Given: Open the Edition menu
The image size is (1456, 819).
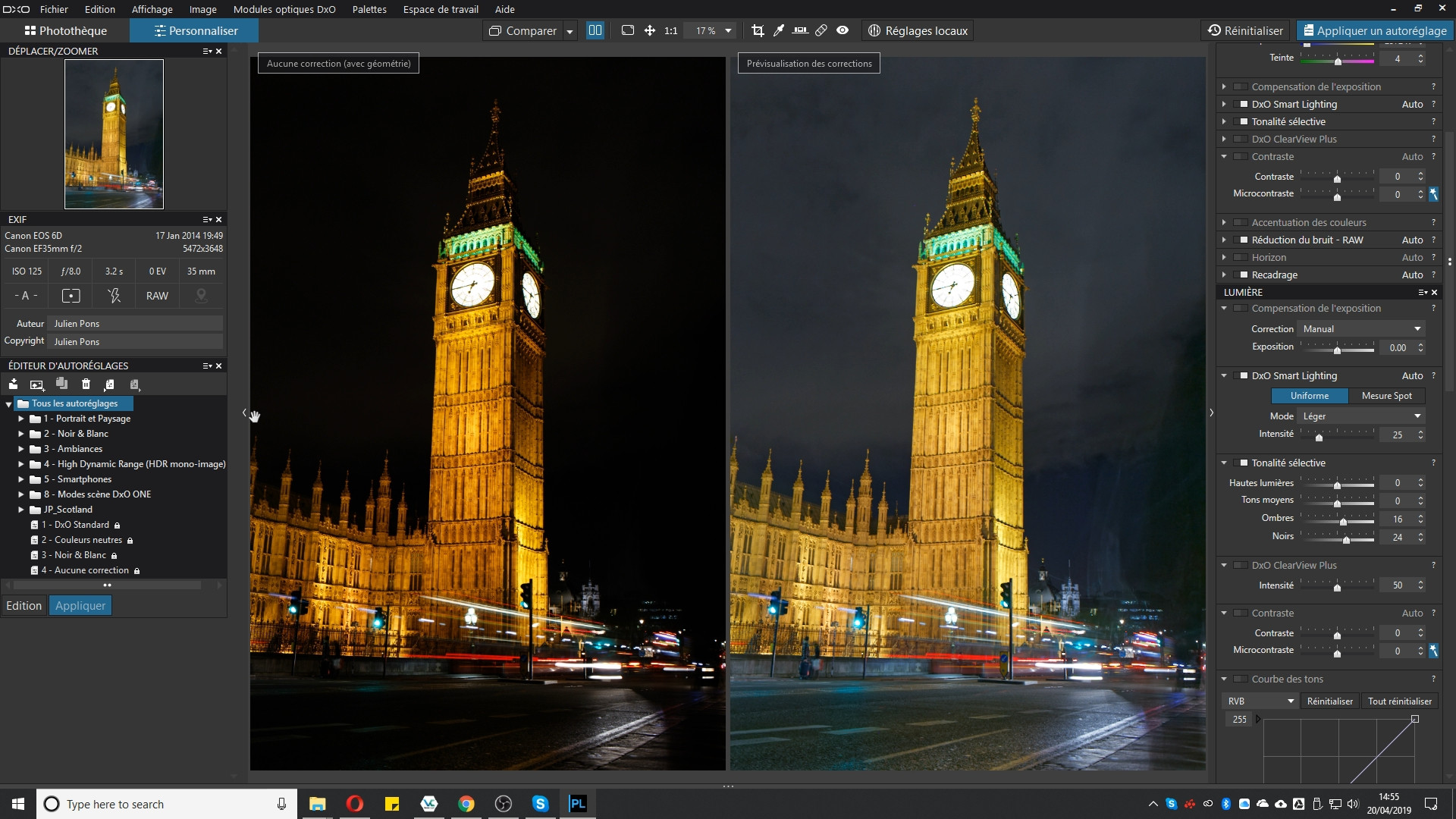Looking at the screenshot, I should [99, 9].
